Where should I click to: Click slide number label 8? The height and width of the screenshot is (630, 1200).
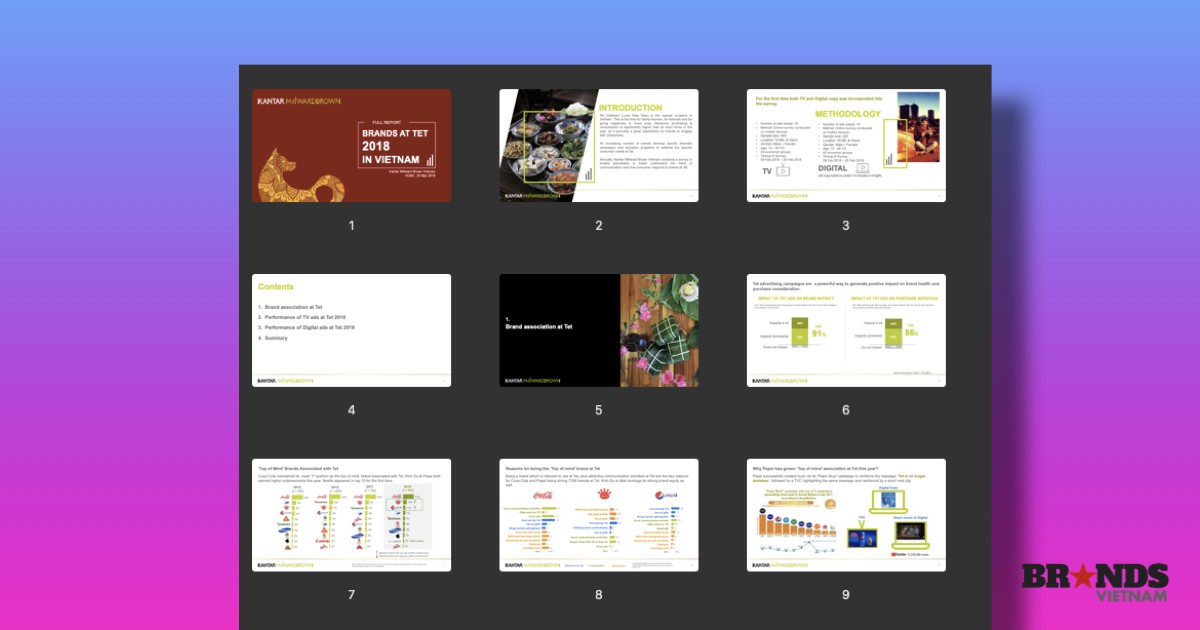click(598, 595)
